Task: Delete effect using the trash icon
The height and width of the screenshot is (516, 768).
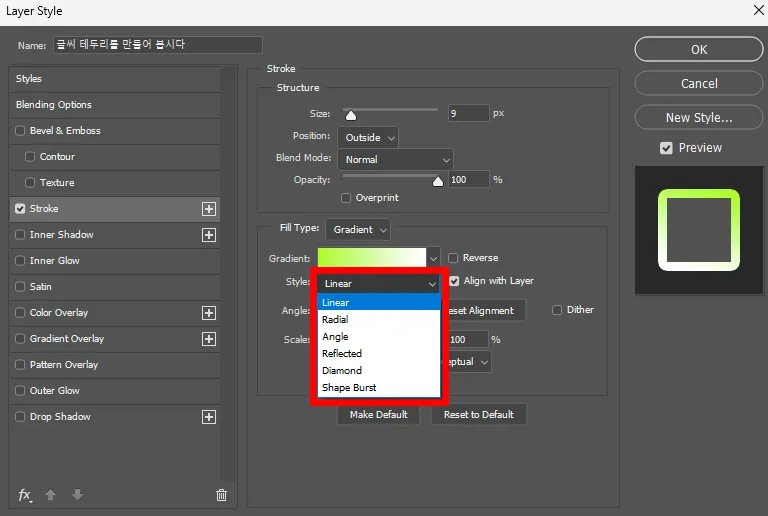Action: [x=221, y=495]
